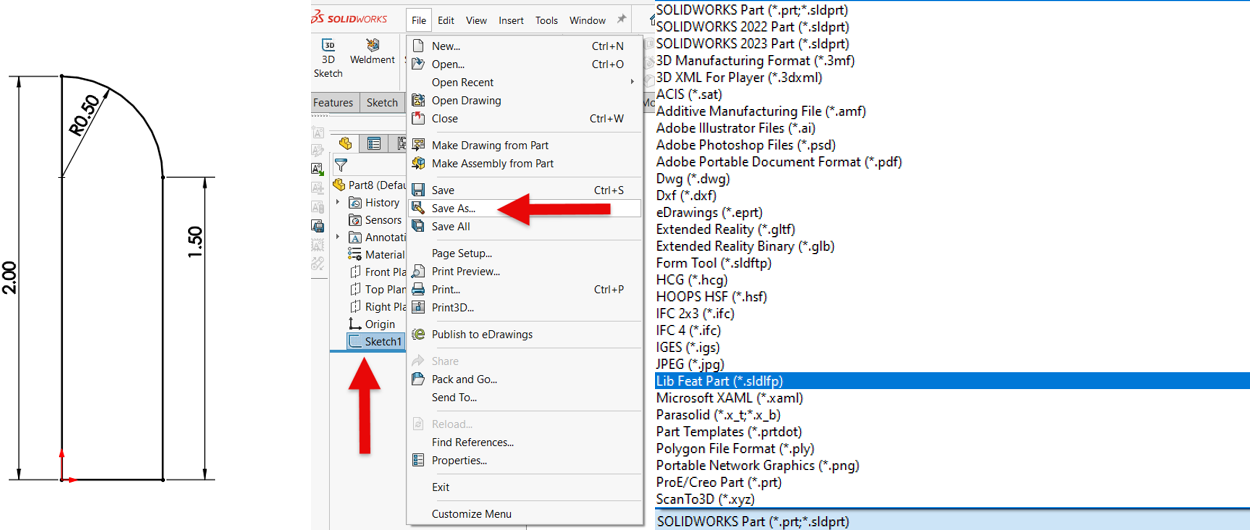
Task: Open the file type combo box at bottom
Action: [x=952, y=521]
